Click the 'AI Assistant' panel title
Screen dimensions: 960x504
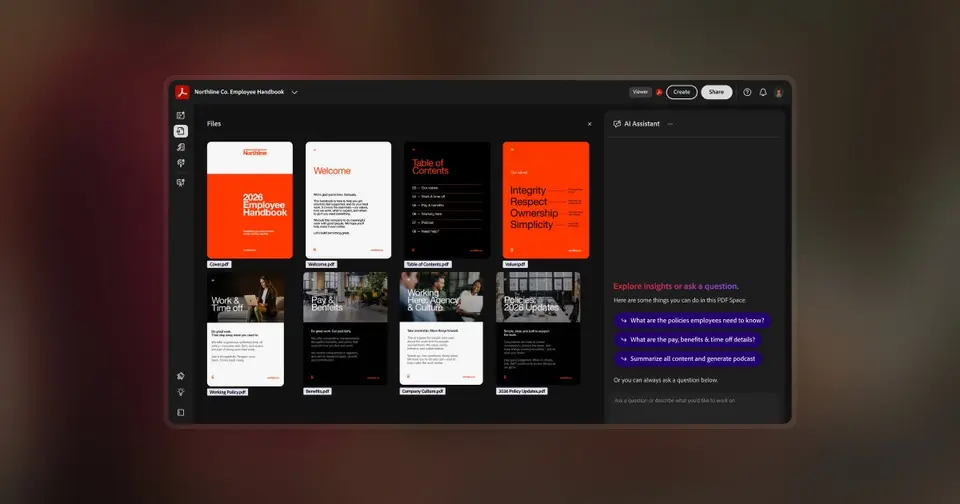tap(642, 124)
